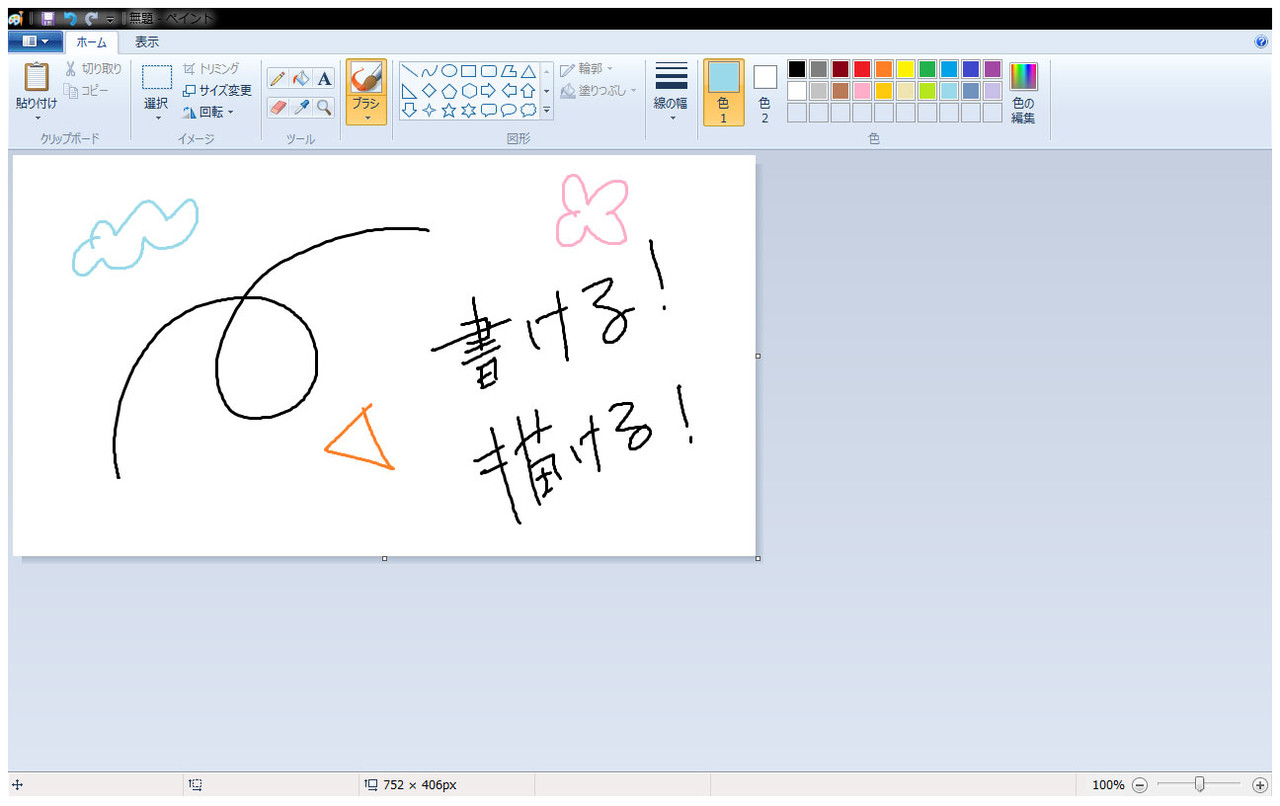
Task: Select the Hexagon shape
Action: (468, 91)
